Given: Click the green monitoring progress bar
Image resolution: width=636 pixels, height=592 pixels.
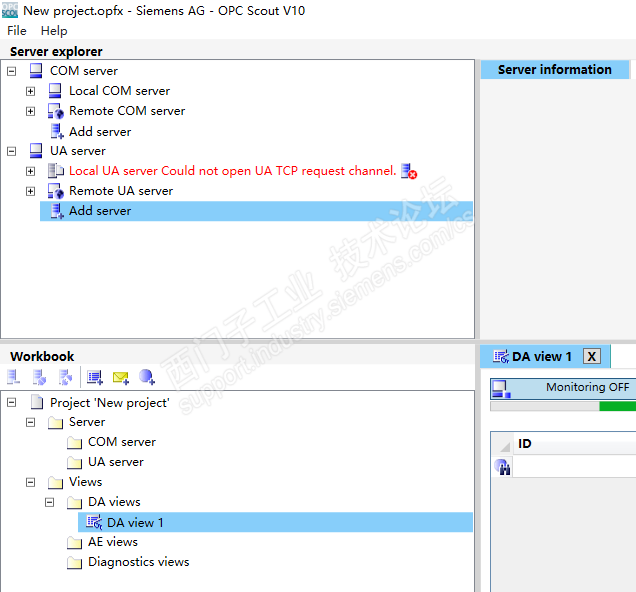Looking at the screenshot, I should pos(617,406).
